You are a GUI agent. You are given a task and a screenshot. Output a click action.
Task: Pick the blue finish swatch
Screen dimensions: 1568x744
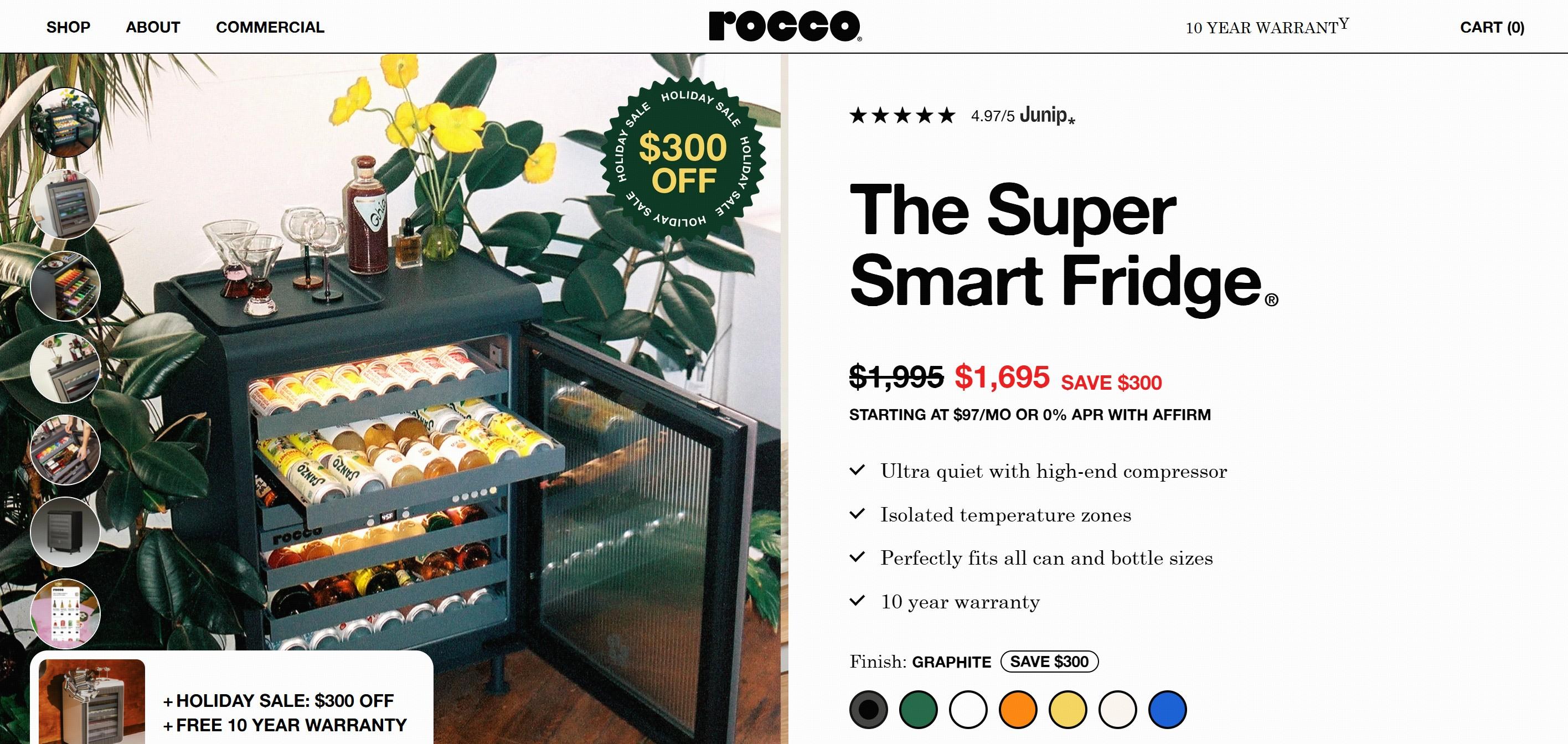(x=1168, y=709)
